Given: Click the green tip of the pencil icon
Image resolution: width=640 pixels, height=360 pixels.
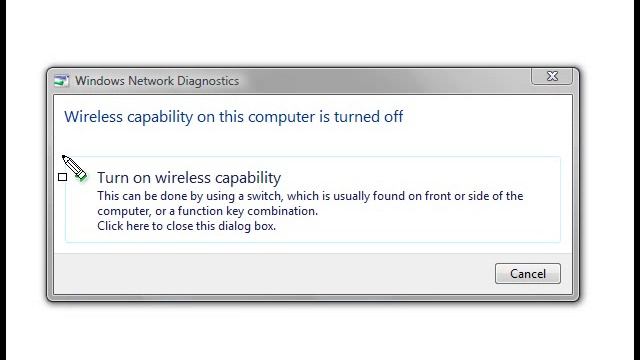Looking at the screenshot, I should tap(83, 177).
